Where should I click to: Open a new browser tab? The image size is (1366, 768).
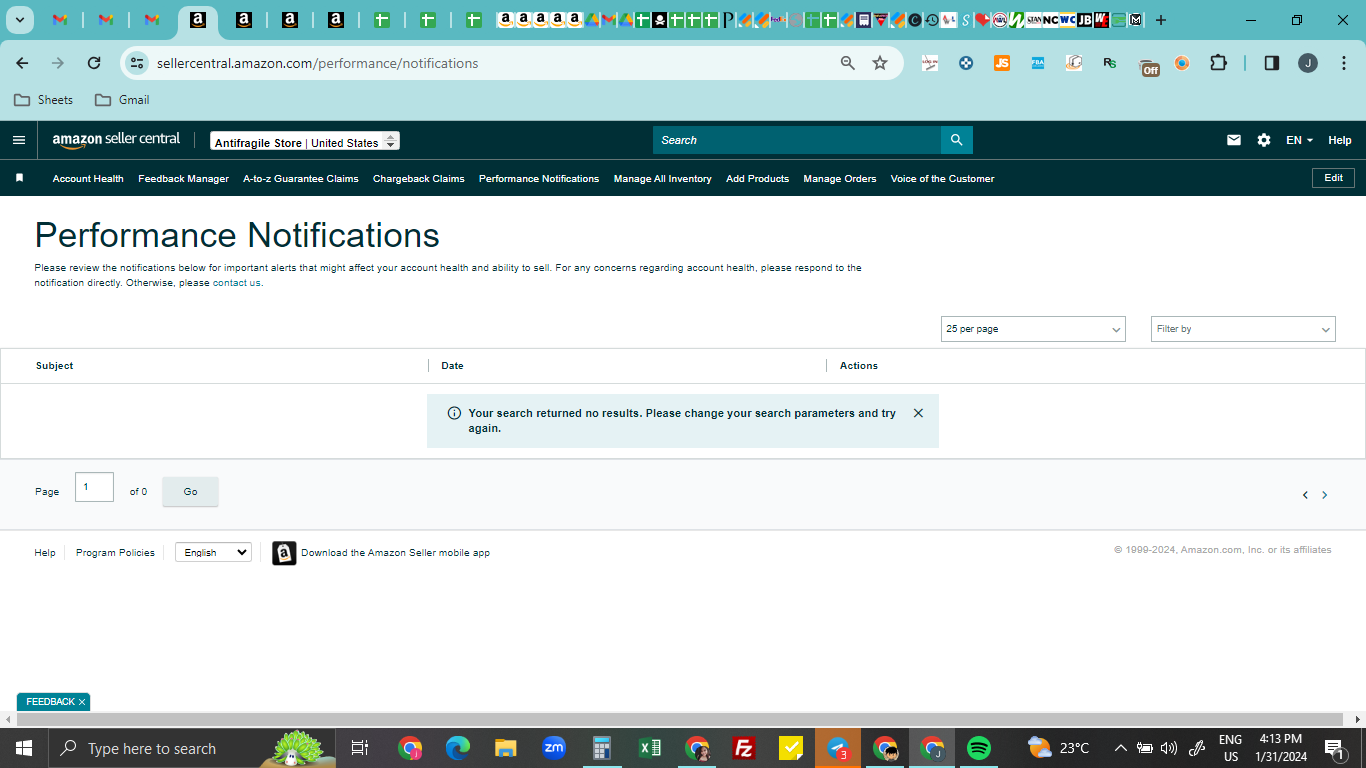click(x=1161, y=20)
